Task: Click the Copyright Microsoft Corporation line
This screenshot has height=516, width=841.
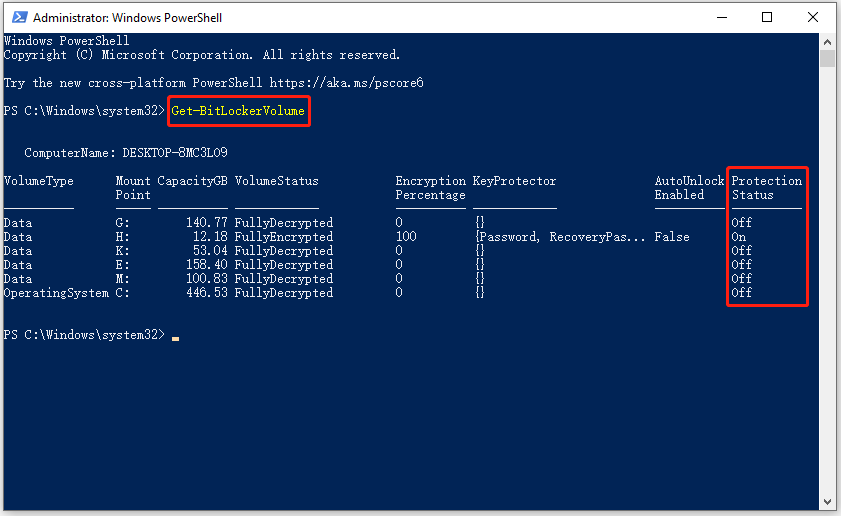Action: 202,55
